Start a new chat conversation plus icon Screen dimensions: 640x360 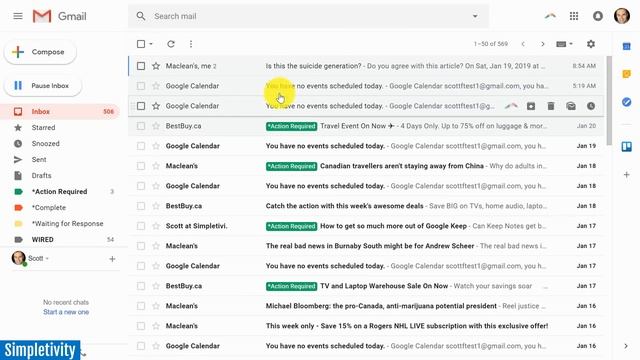[x=112, y=259]
